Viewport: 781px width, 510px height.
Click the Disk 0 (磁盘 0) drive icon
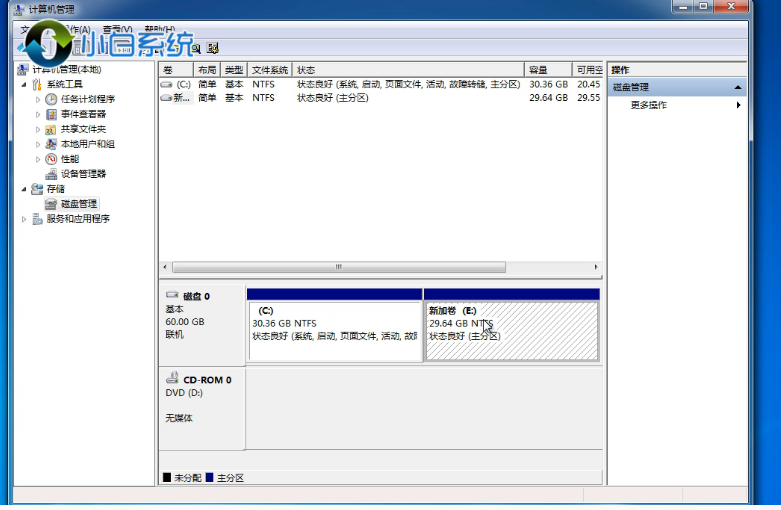172,296
